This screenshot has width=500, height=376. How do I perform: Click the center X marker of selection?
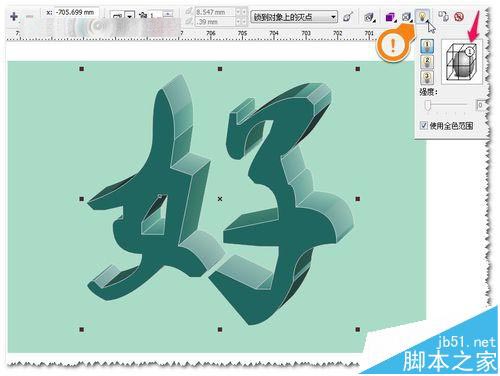(220, 199)
